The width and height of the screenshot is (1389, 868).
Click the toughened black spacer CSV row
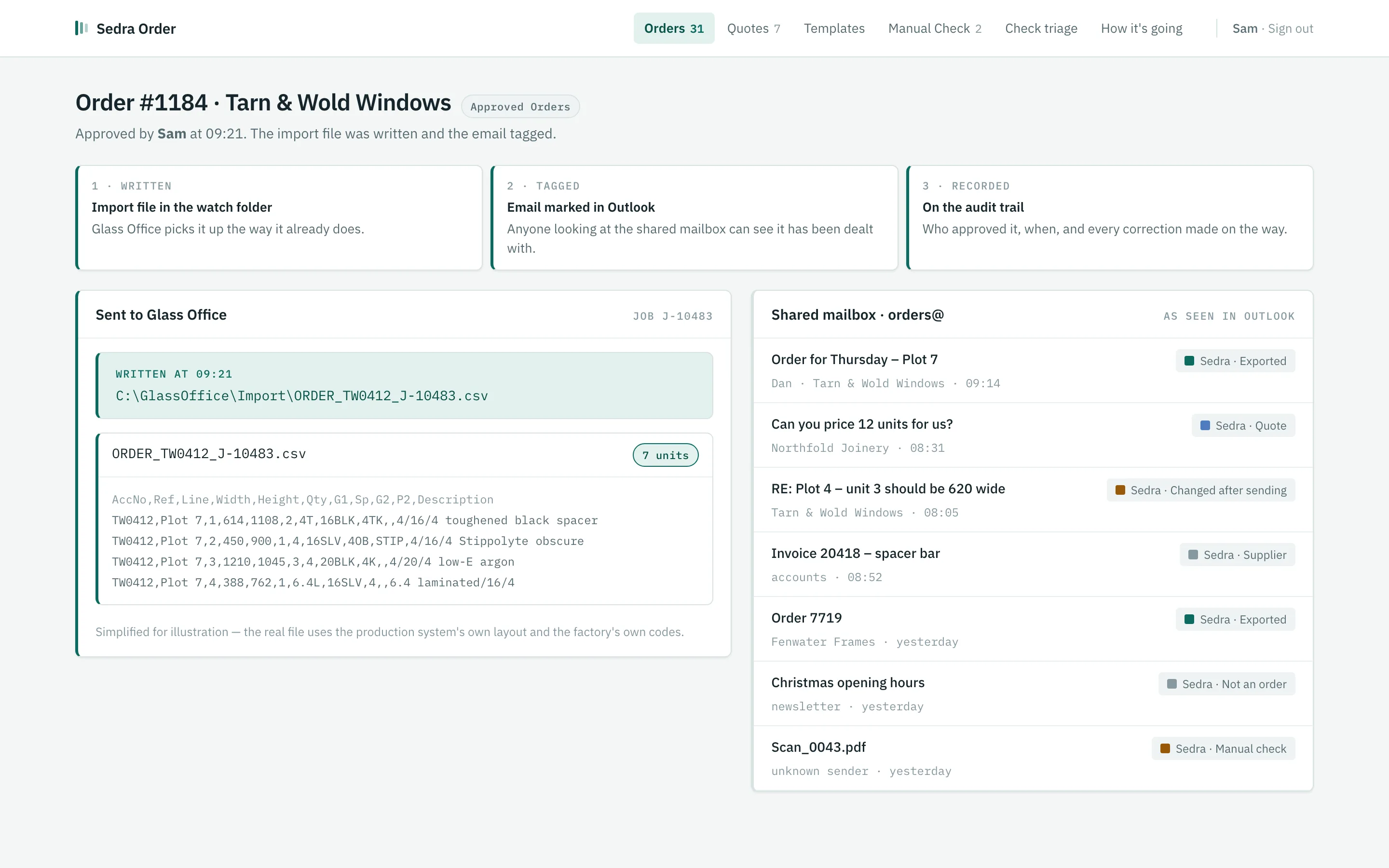(354, 520)
